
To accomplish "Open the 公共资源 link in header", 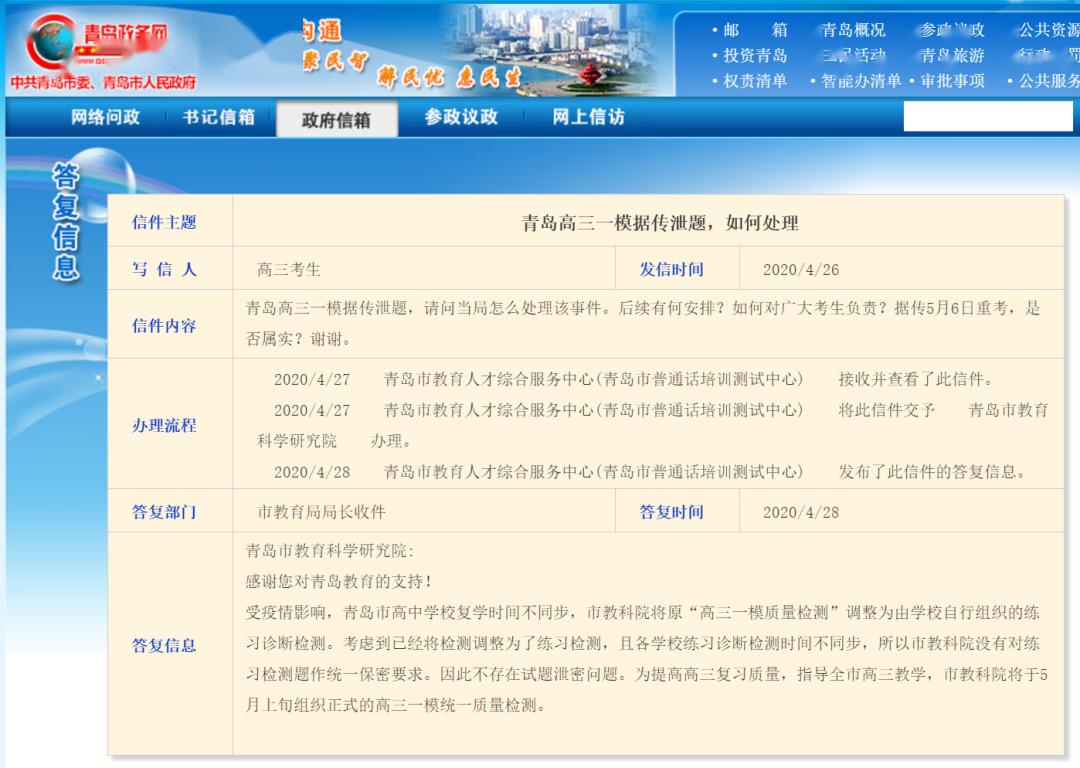I will (x=1049, y=30).
